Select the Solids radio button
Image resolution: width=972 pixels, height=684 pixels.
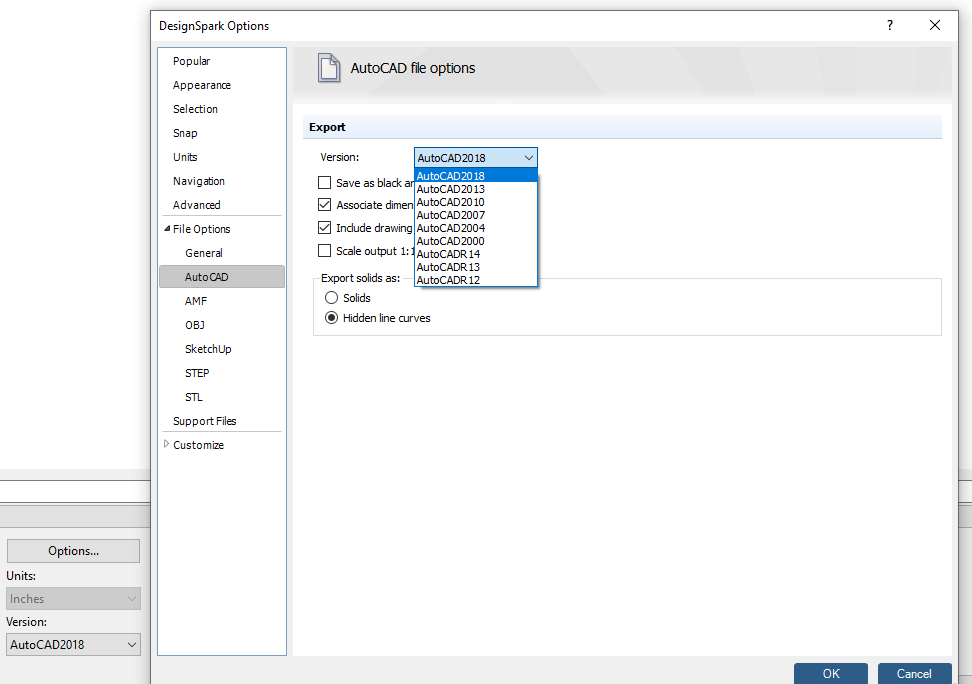coord(332,298)
